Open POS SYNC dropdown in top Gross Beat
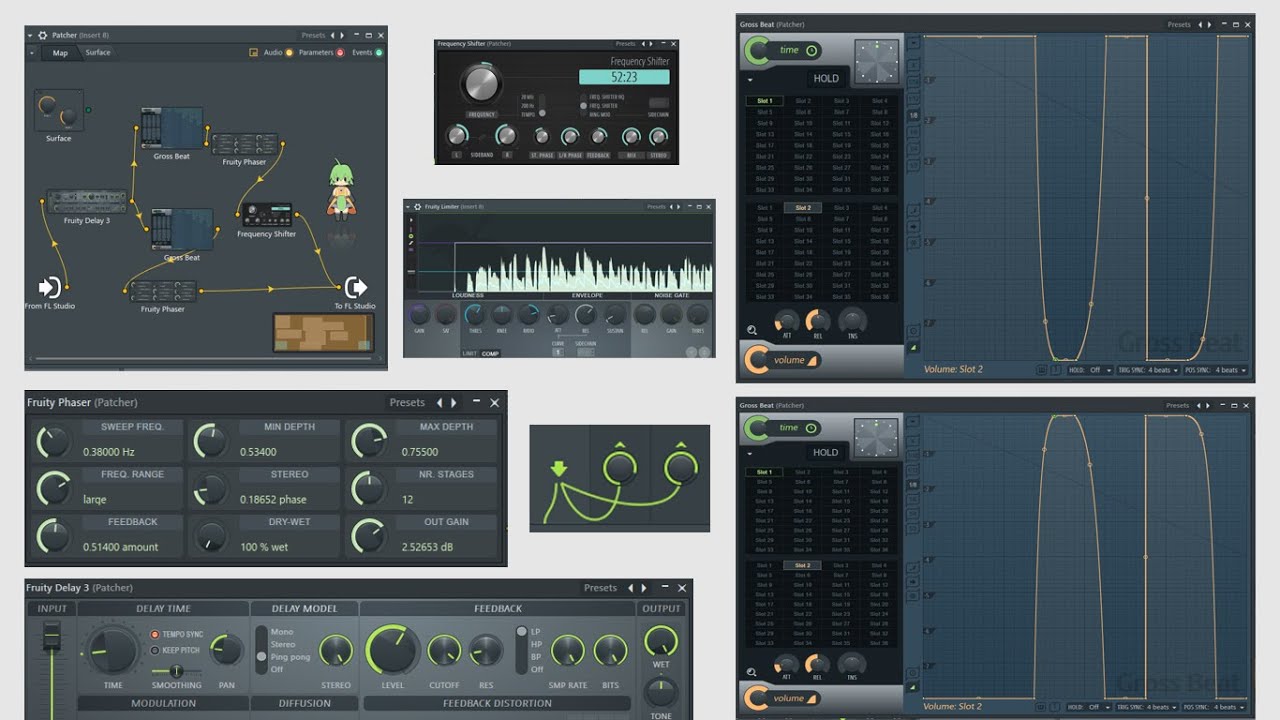This screenshot has height=720, width=1280. click(1215, 370)
